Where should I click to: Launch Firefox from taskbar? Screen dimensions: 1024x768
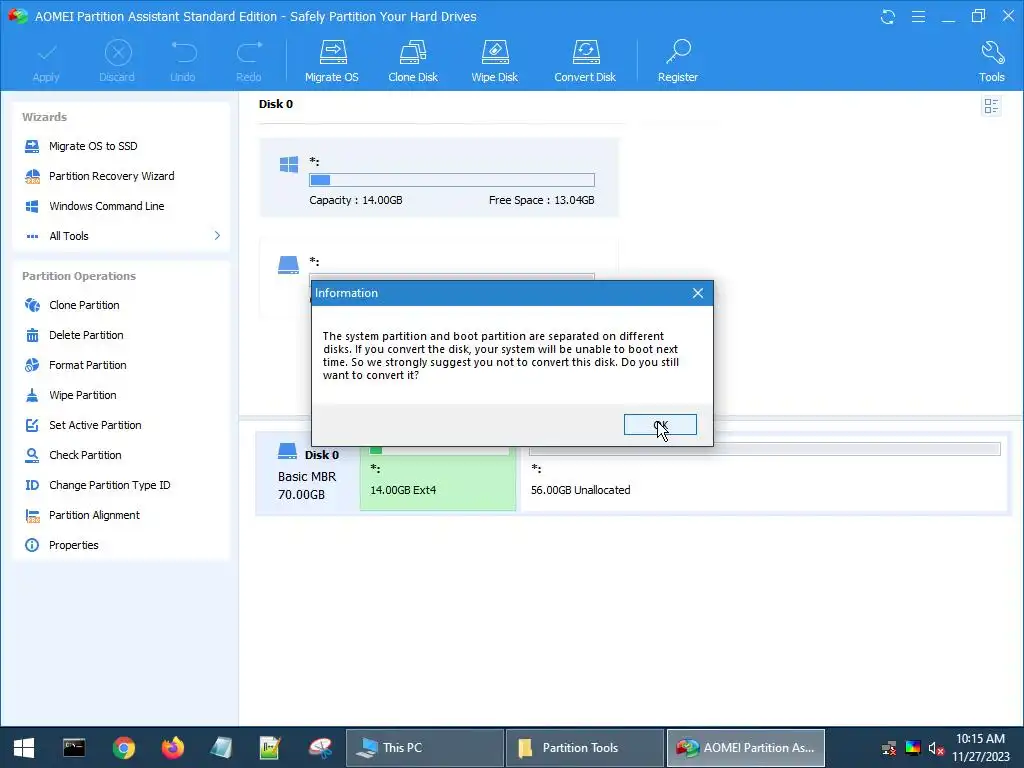point(173,748)
